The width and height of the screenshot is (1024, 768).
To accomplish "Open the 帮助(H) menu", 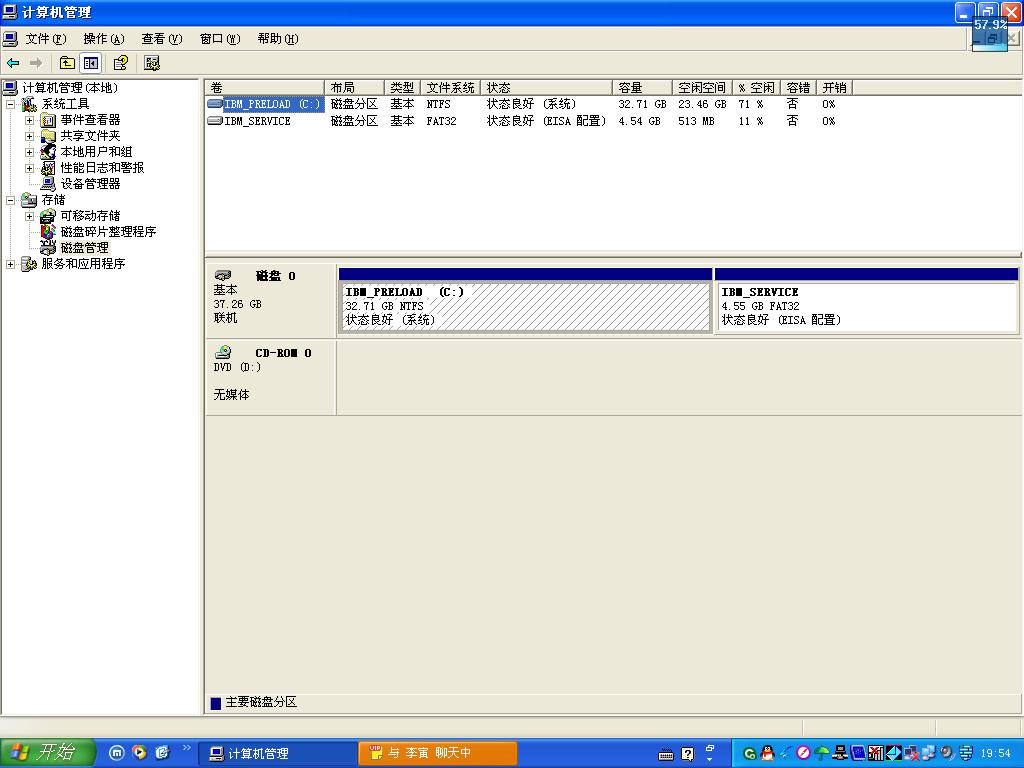I will 278,39.
